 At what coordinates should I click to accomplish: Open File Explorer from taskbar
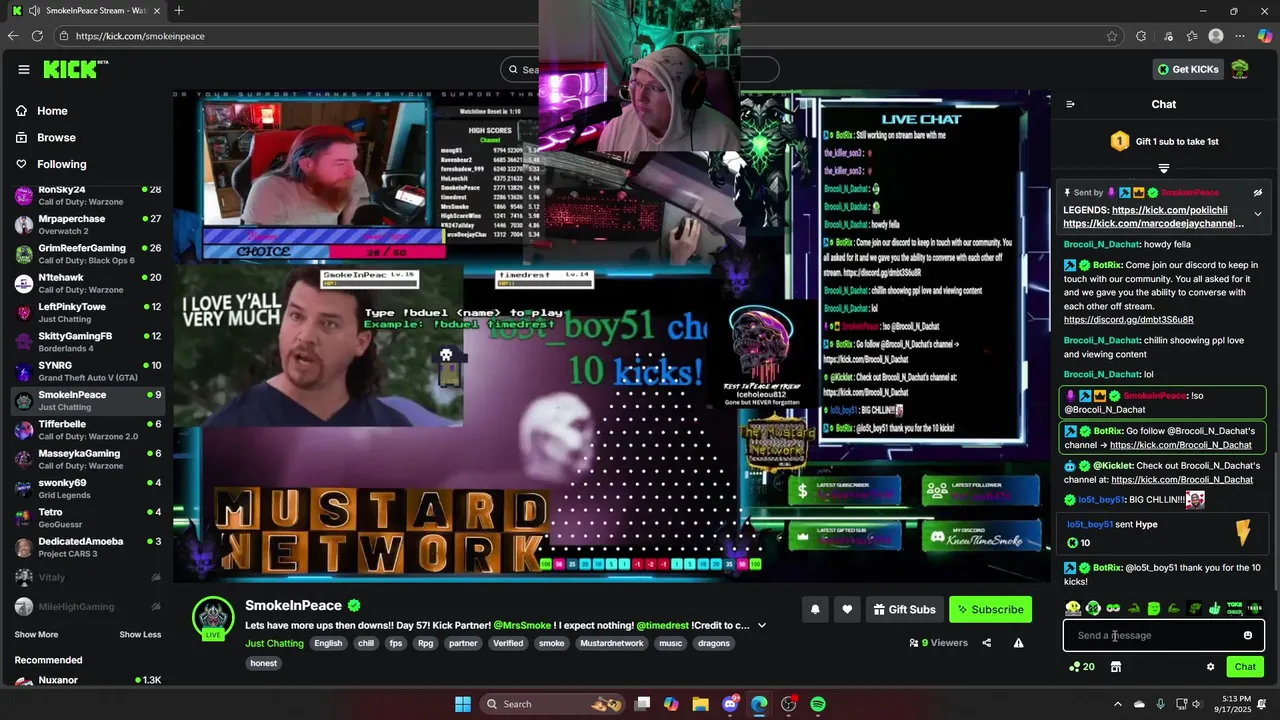pos(701,704)
